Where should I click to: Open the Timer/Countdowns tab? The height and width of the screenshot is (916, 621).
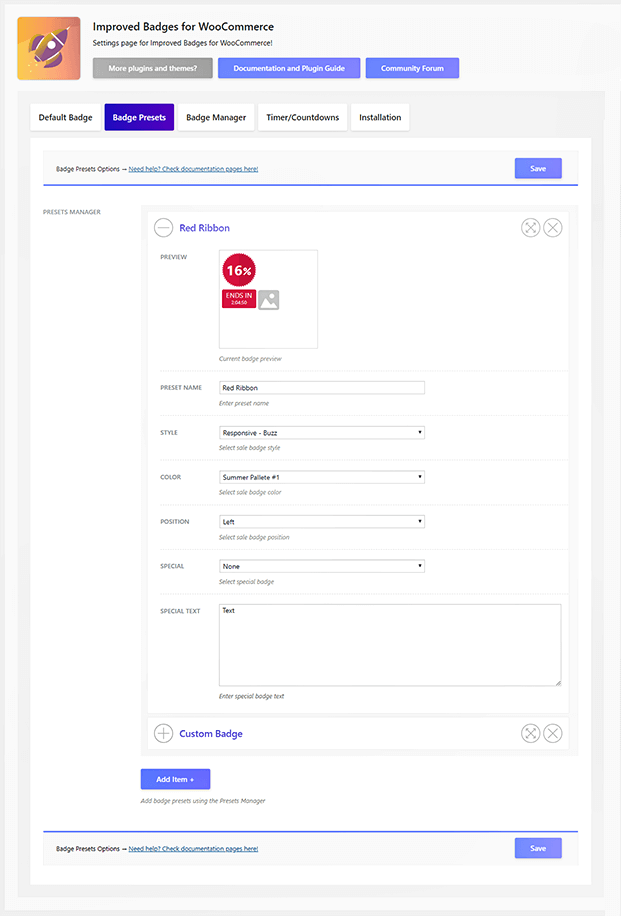302,118
